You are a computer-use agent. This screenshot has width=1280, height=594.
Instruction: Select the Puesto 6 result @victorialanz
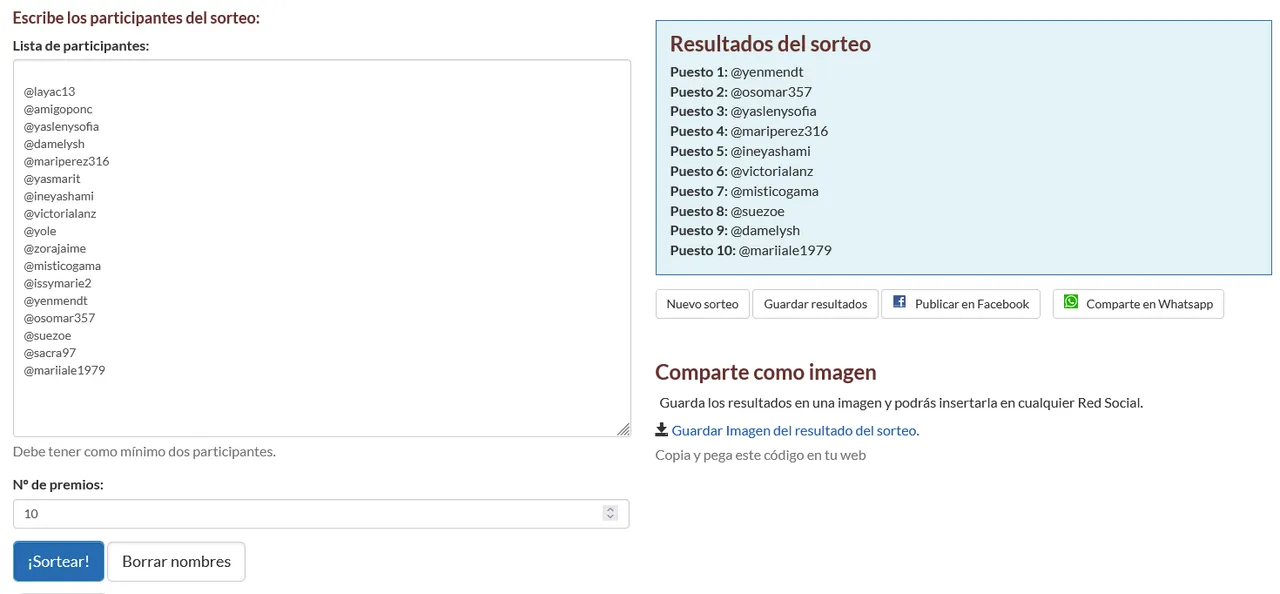point(771,171)
